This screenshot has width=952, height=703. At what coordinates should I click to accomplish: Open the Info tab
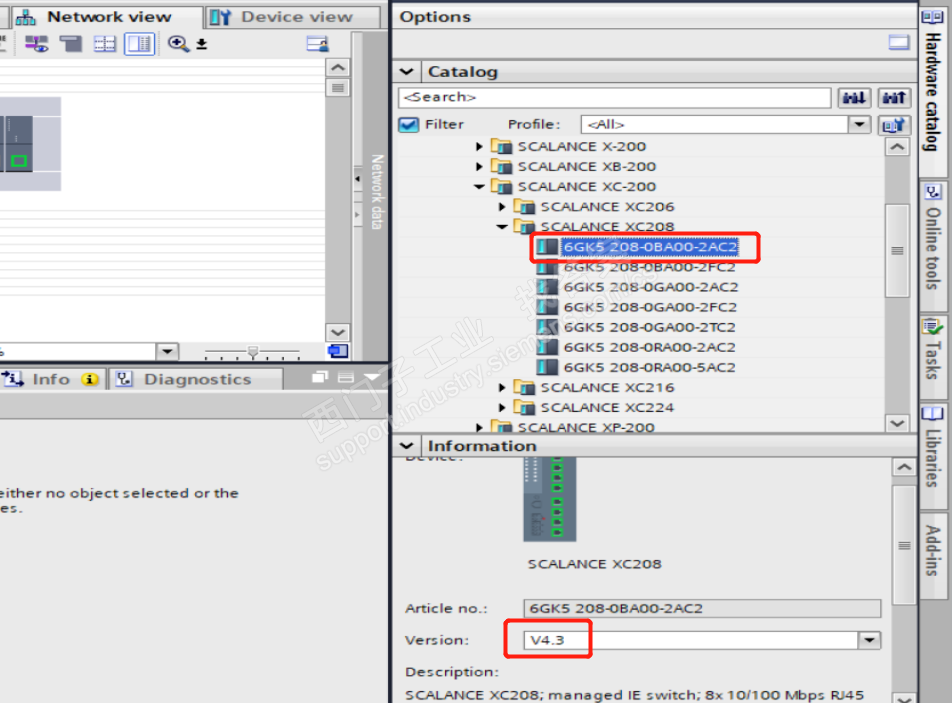pos(51,379)
